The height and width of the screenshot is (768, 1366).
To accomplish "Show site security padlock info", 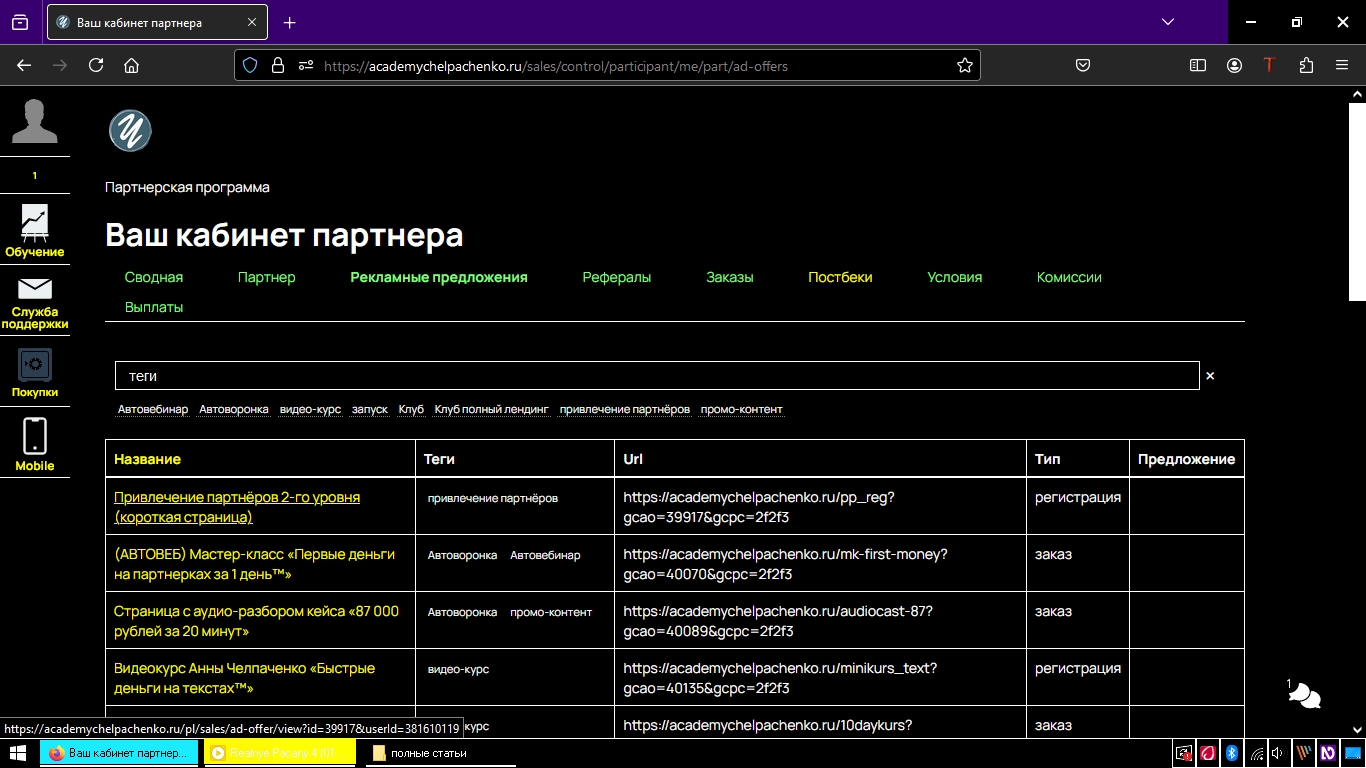I will (x=278, y=65).
